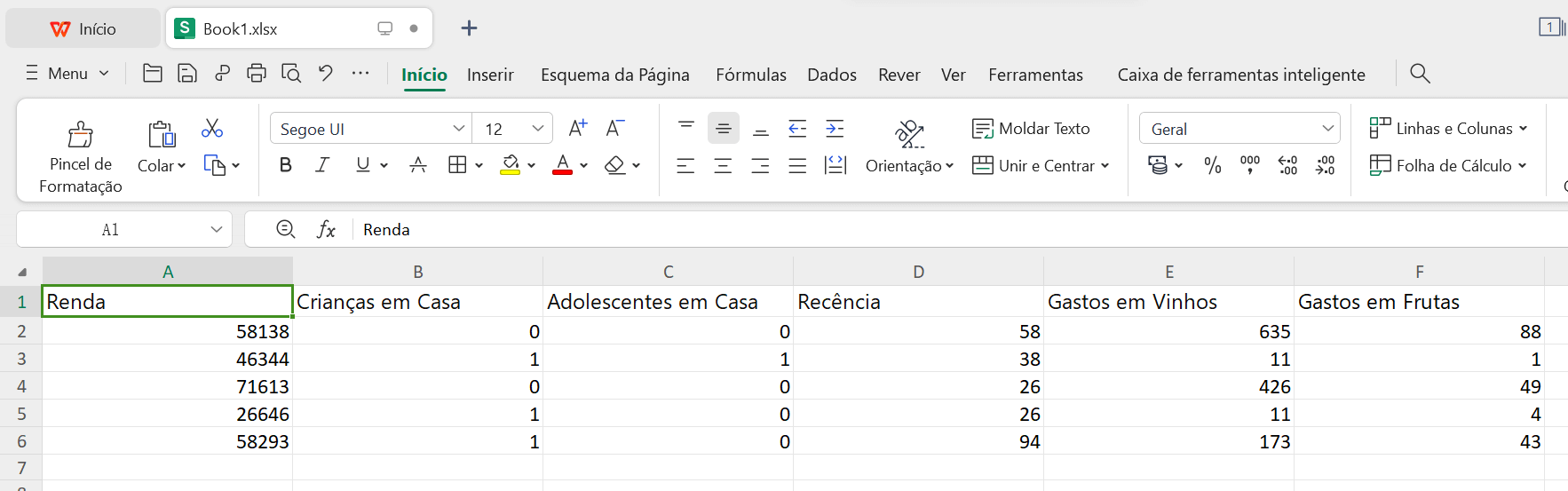
Task: Open the Name Box dropdown arrow
Action: pos(217,230)
